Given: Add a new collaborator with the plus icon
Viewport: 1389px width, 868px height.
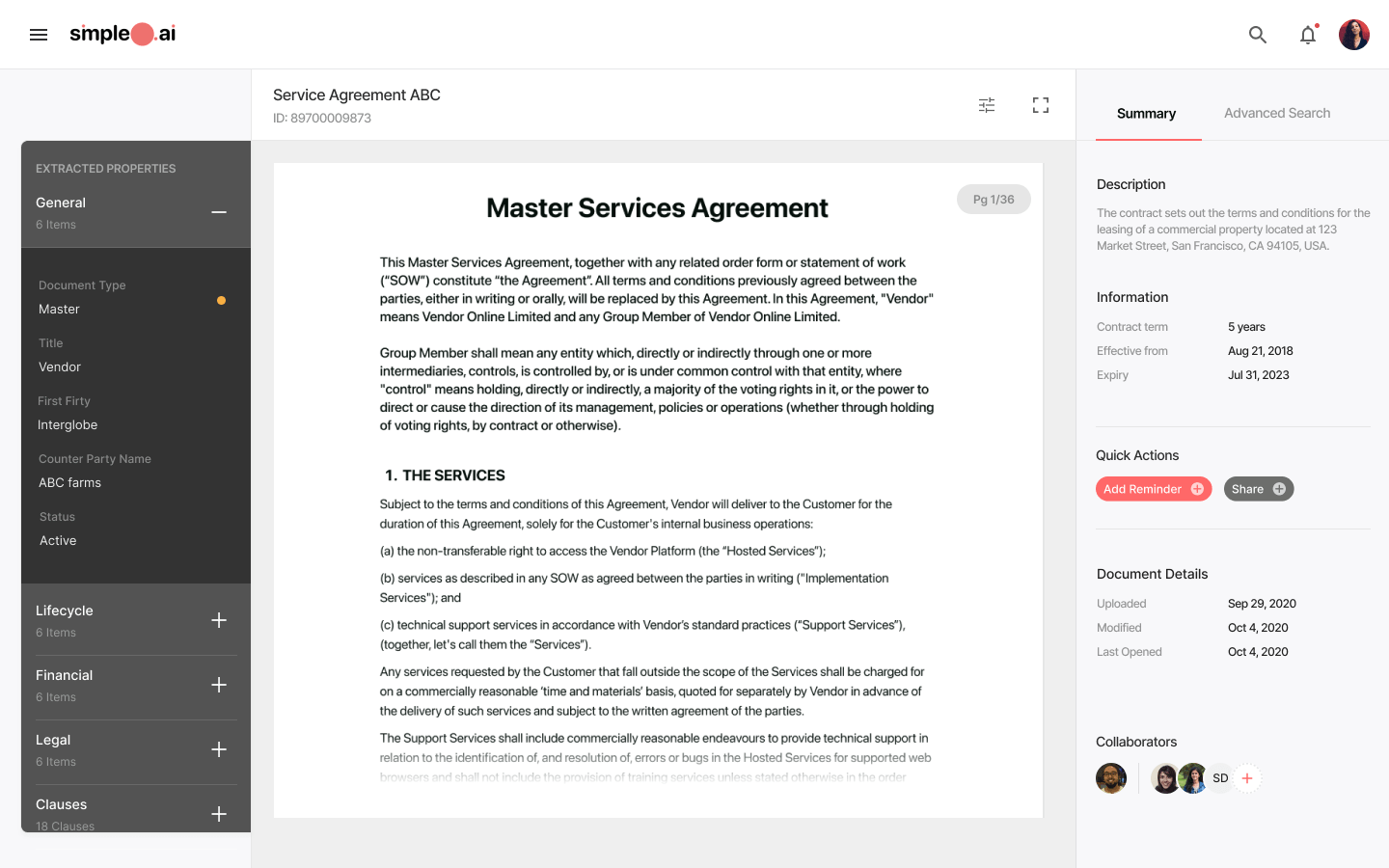Looking at the screenshot, I should (1247, 777).
